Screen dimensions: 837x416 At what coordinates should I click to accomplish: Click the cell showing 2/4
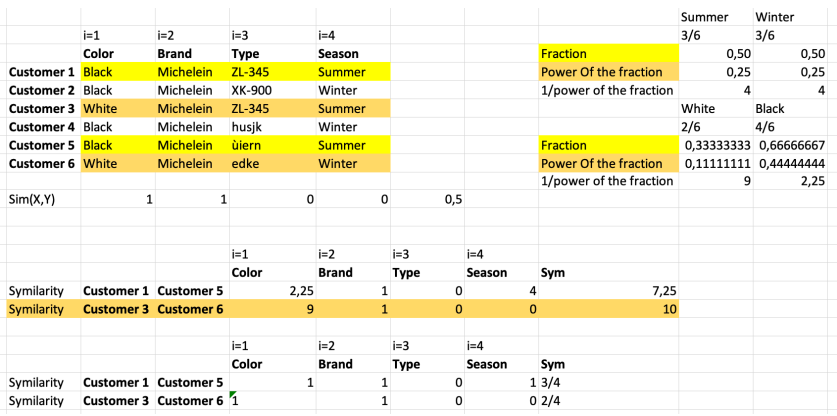point(609,401)
